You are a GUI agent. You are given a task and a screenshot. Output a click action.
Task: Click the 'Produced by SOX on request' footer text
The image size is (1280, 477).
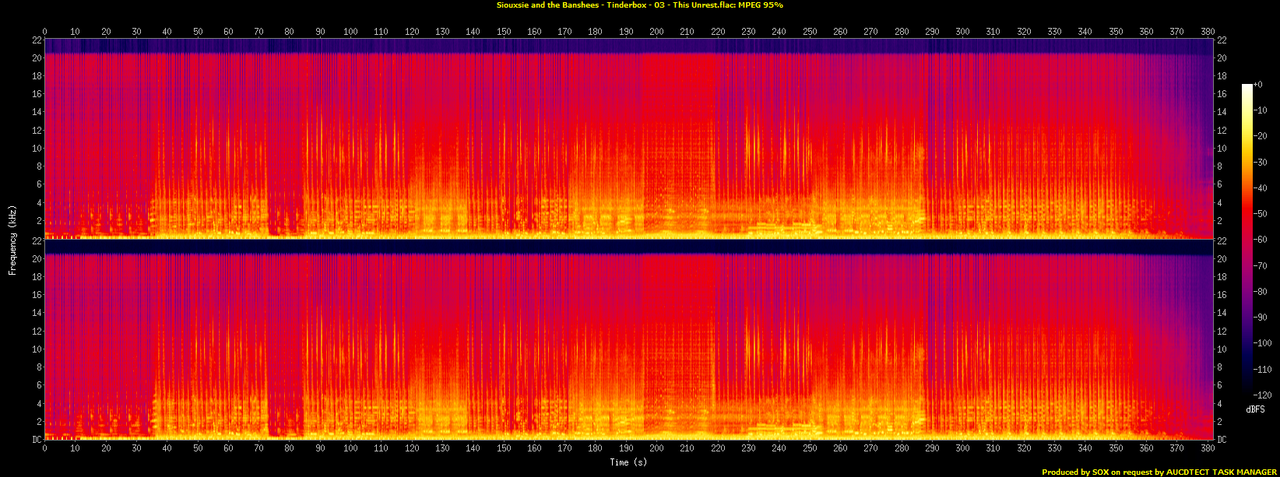[1097, 471]
